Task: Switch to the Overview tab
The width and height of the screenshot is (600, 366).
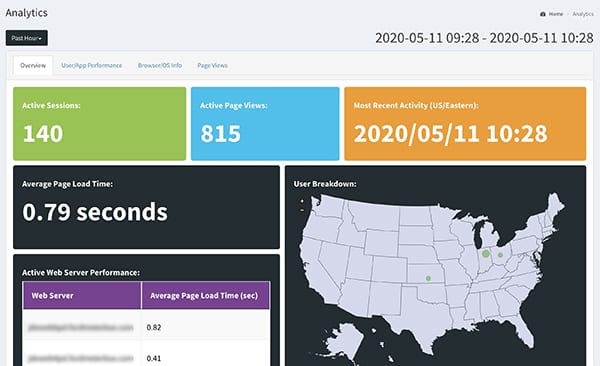Action: point(33,65)
